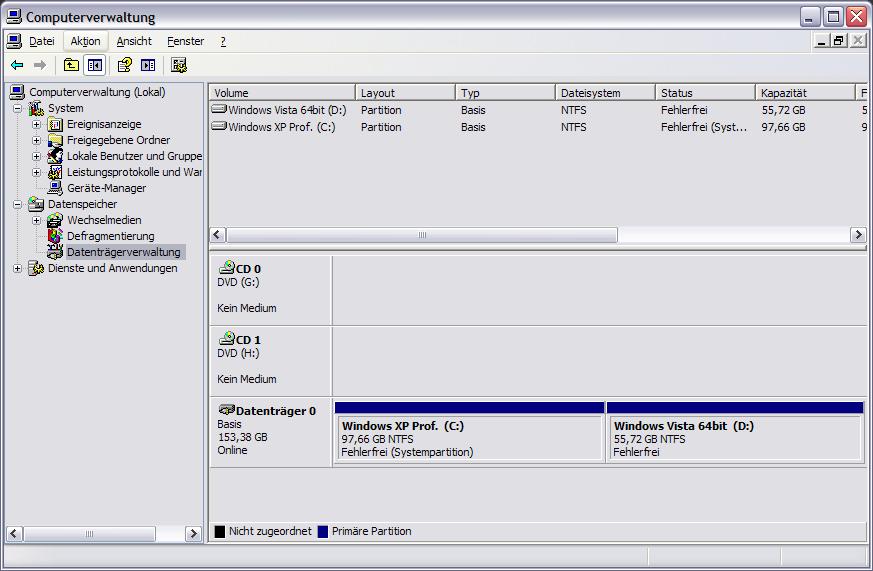Image resolution: width=873 pixels, height=571 pixels.
Task: Expand Leistungsprotokolle und Warnungen node
Action: (36, 173)
